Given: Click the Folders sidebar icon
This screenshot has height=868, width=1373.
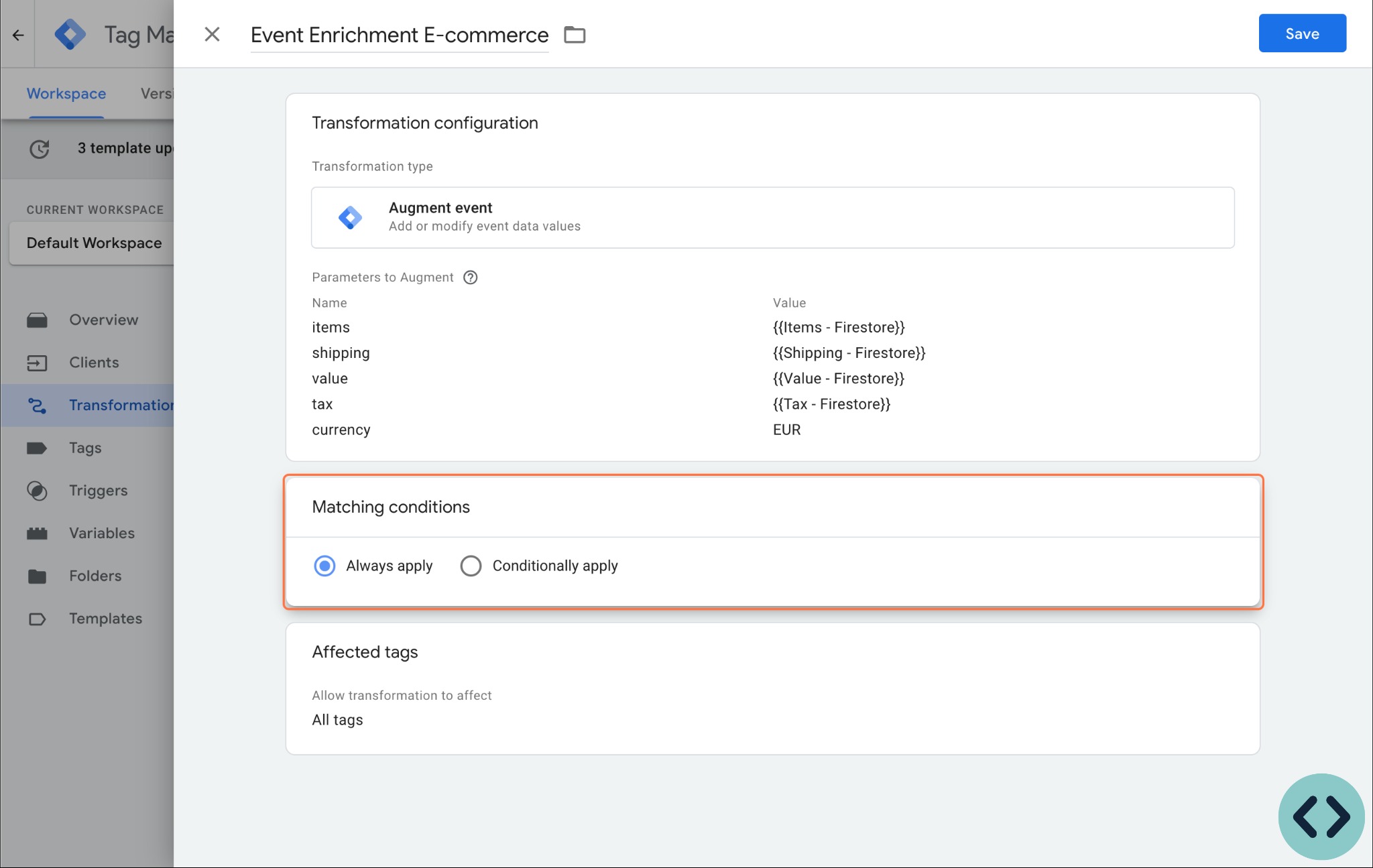Looking at the screenshot, I should click(37, 576).
